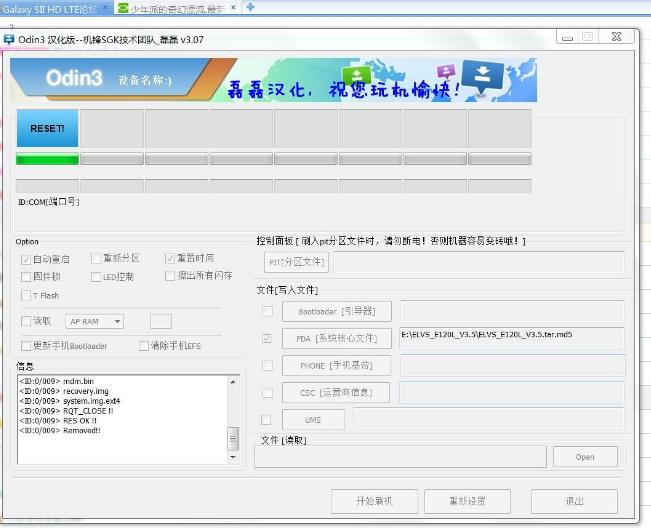This screenshot has width=651, height=528.
Task: Open the AP RAM dropdown
Action: 94,321
